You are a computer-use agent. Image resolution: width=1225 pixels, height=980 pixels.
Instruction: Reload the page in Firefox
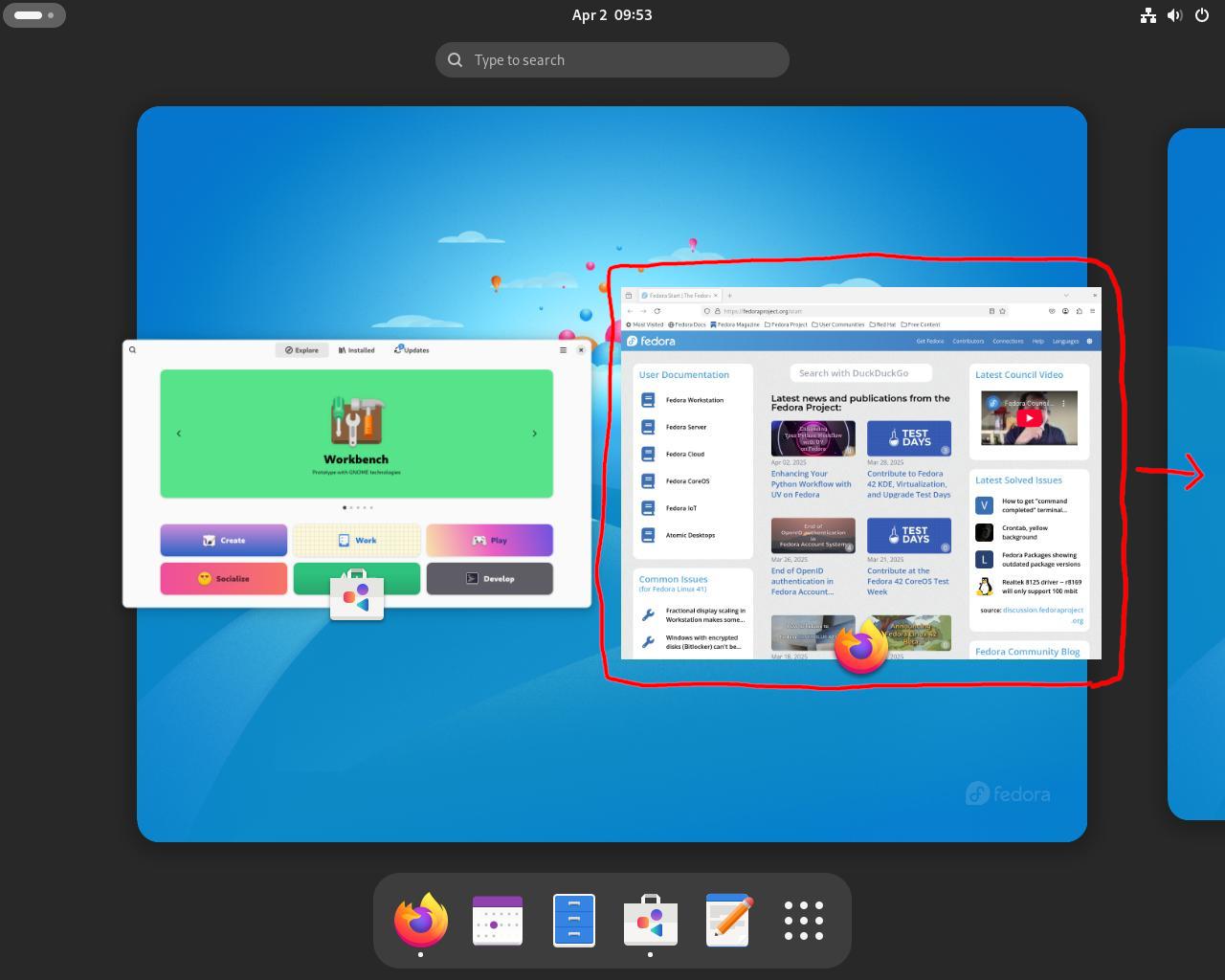[x=657, y=311]
